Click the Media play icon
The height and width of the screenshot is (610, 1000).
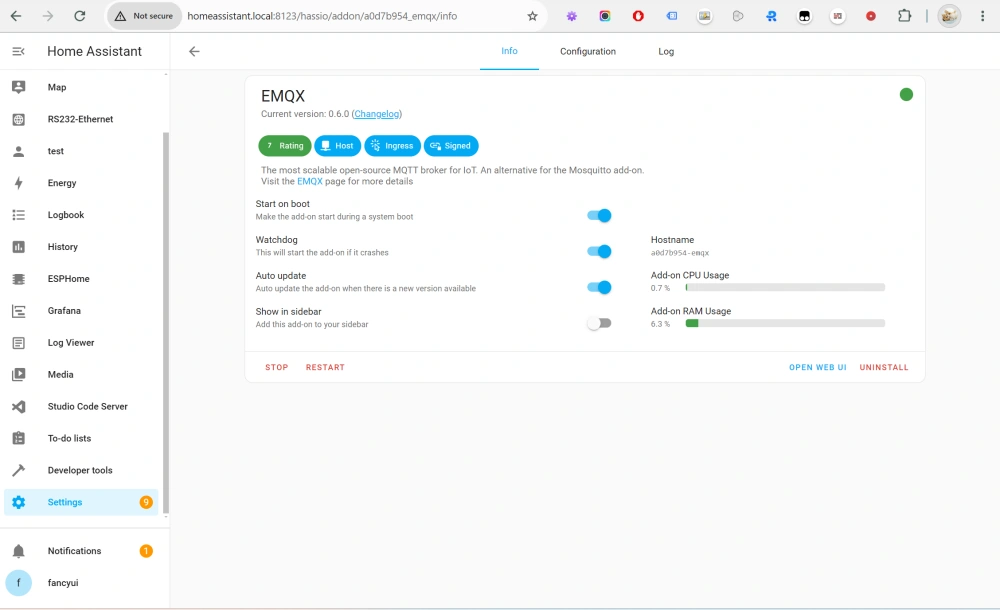click(18, 375)
